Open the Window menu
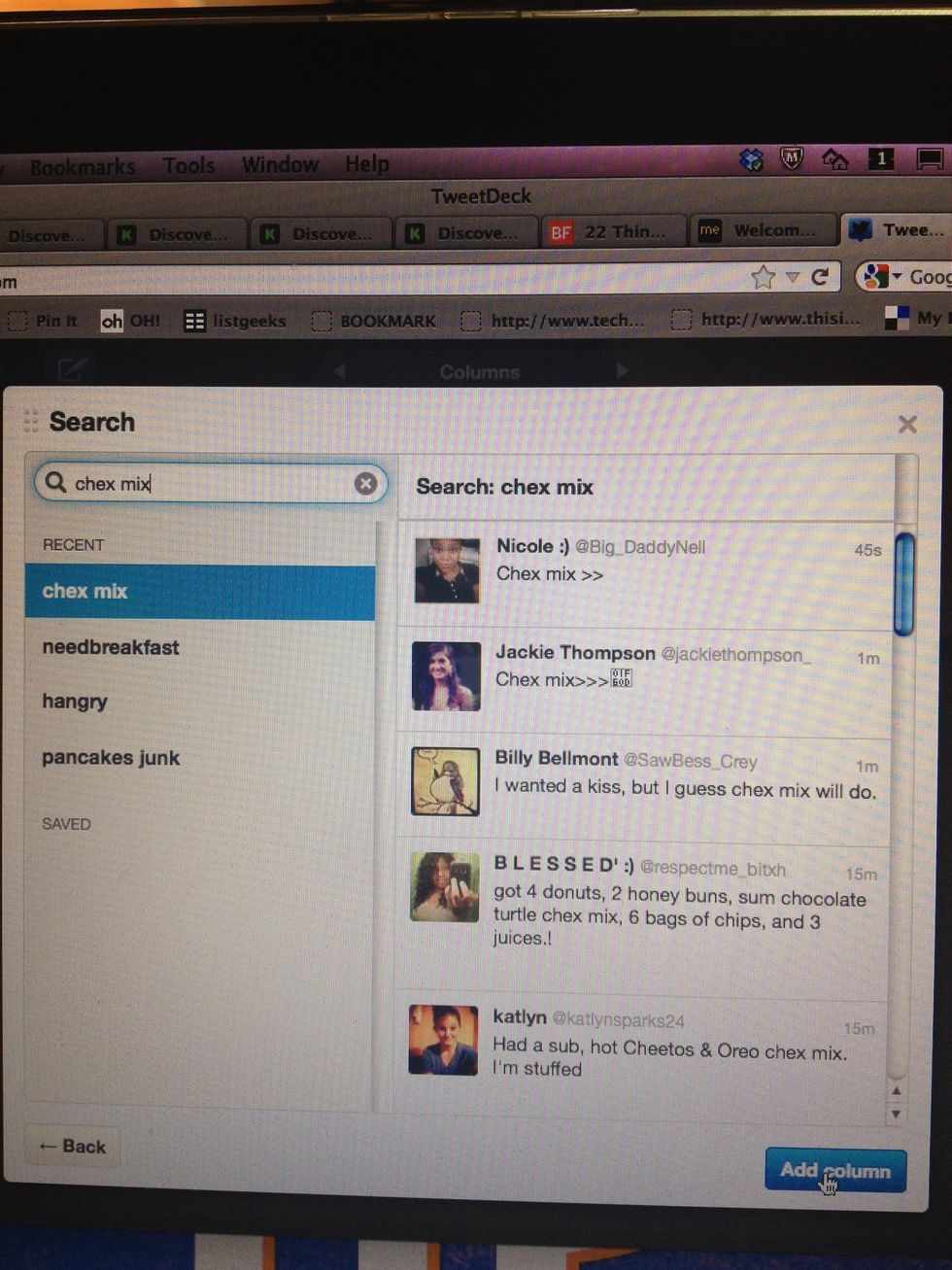The width and height of the screenshot is (952, 1270). click(x=280, y=164)
